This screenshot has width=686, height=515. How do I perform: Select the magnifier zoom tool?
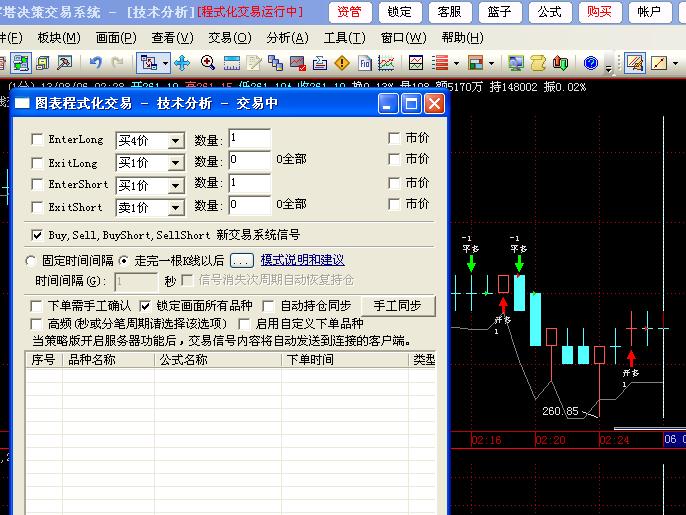pyautogui.click(x=208, y=63)
